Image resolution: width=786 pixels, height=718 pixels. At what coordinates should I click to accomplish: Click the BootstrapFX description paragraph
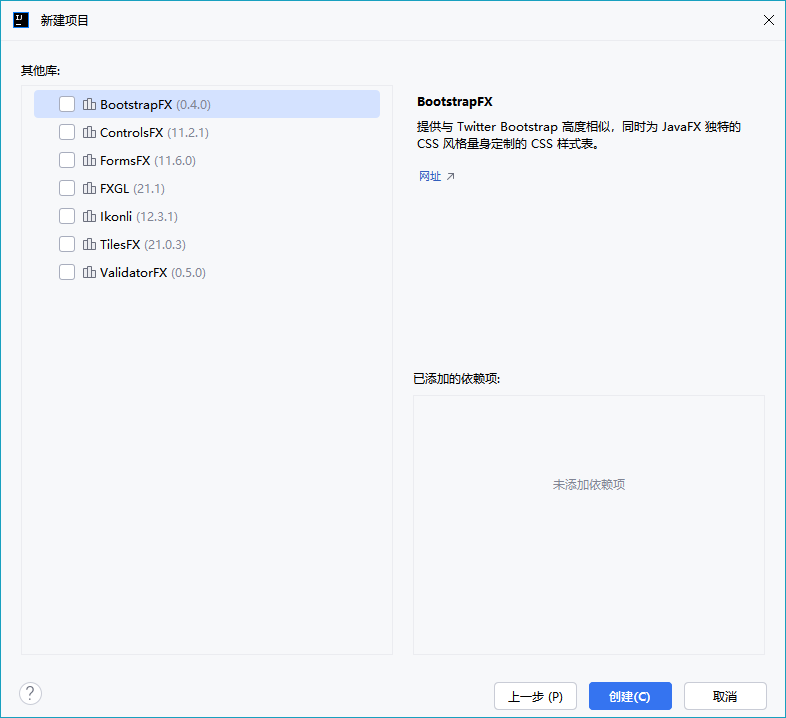point(579,135)
